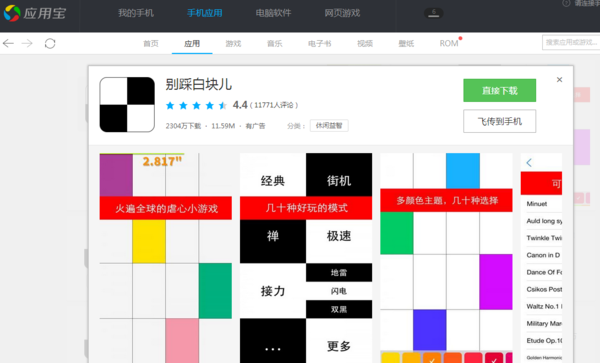The width and height of the screenshot is (600, 363).
Task: Switch to the 壁纸 tab
Action: pos(406,44)
